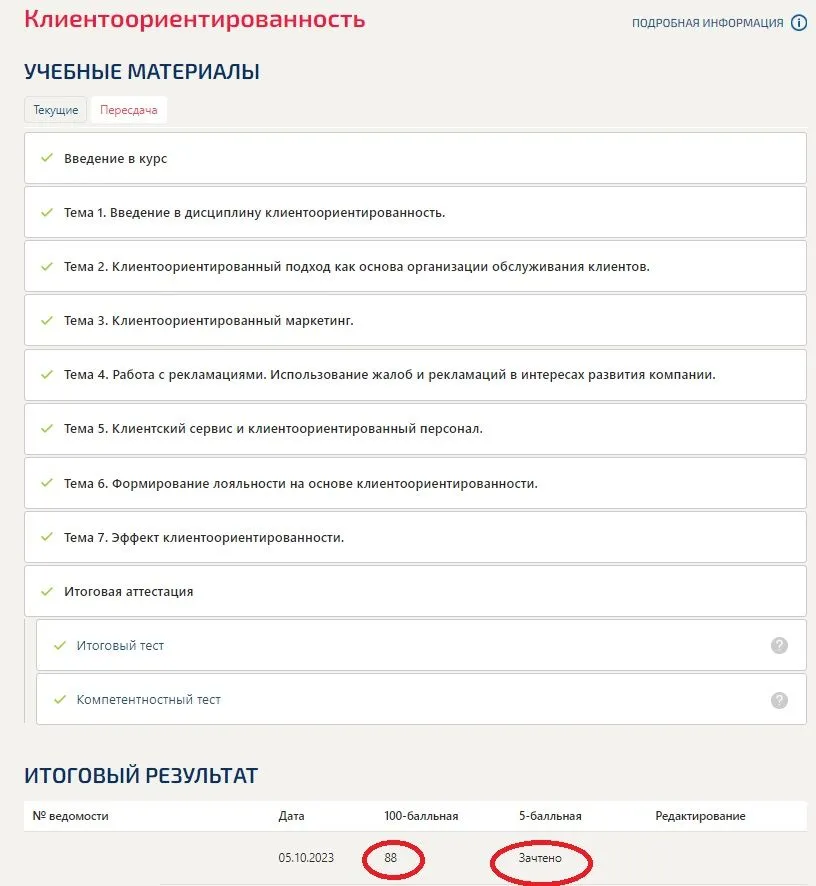Screen dimensions: 816x886
Task: Click help icon beside Итоговый тест
Action: (x=780, y=646)
